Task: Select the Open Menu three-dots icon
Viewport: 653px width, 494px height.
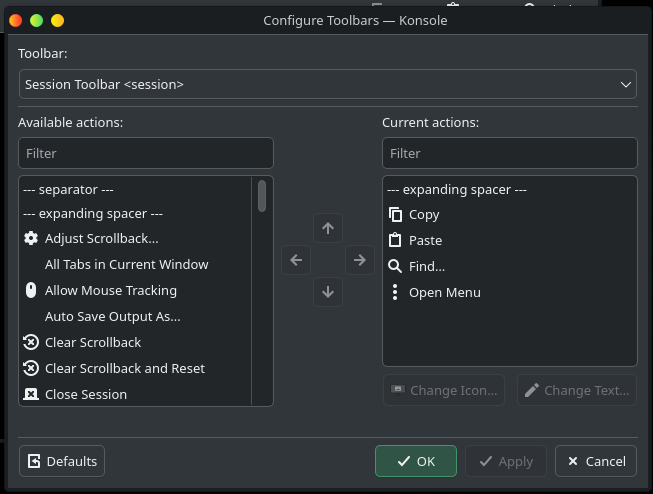Action: [x=395, y=292]
